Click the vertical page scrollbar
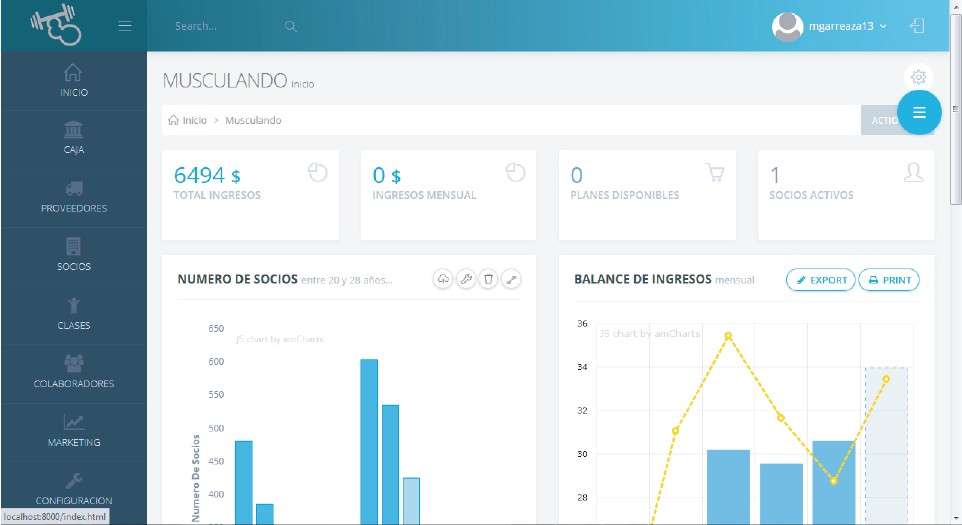Screen dimensions: 962x525 [x=955, y=109]
